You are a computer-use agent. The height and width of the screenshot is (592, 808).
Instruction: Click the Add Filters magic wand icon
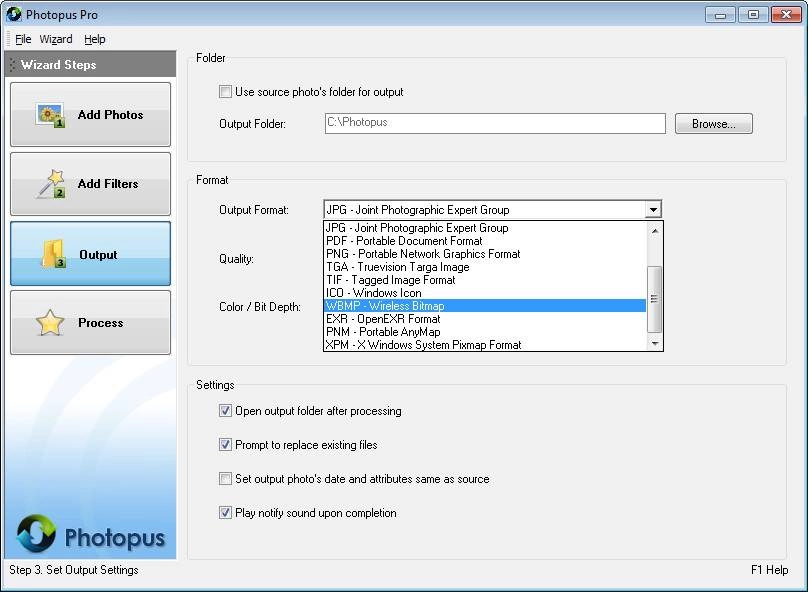pyautogui.click(x=50, y=184)
